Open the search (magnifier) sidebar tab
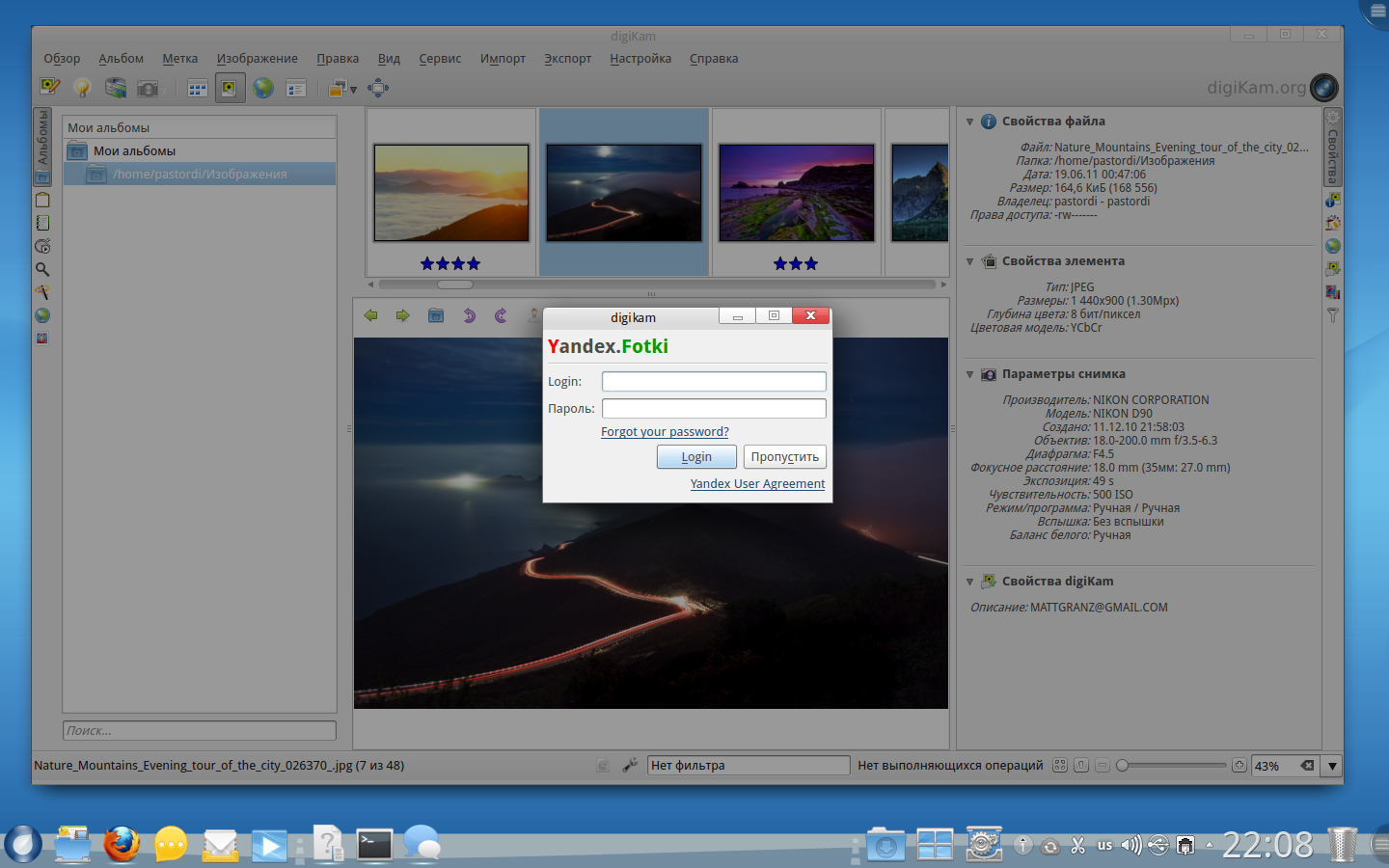 (42, 270)
